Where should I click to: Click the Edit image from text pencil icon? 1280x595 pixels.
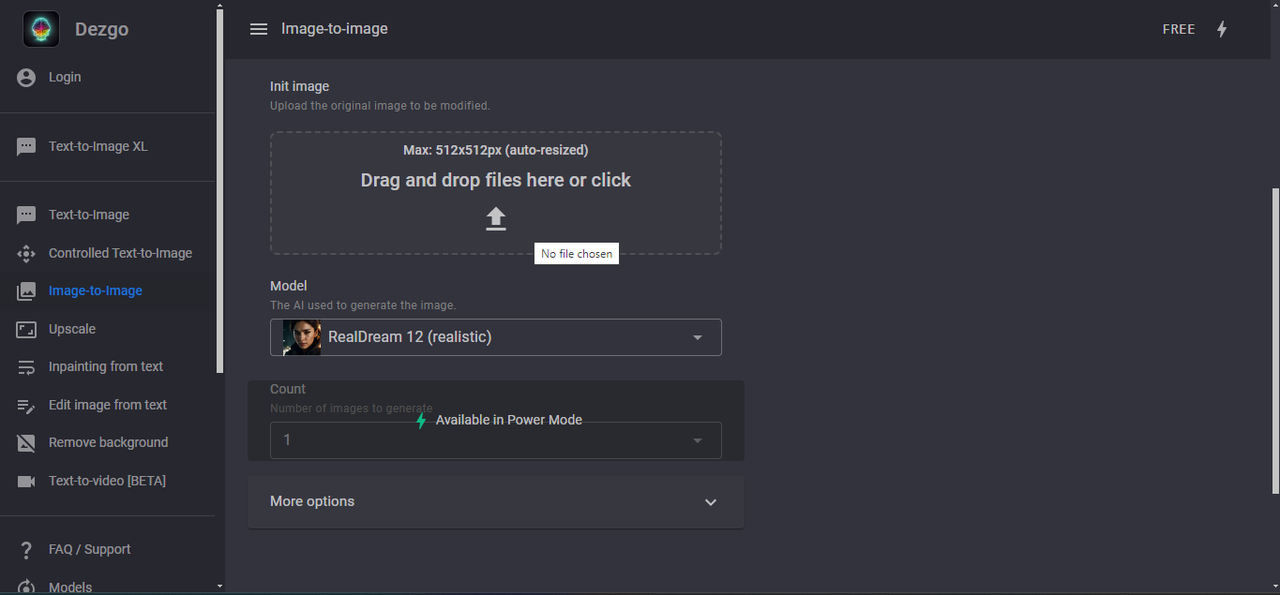tap(27, 405)
